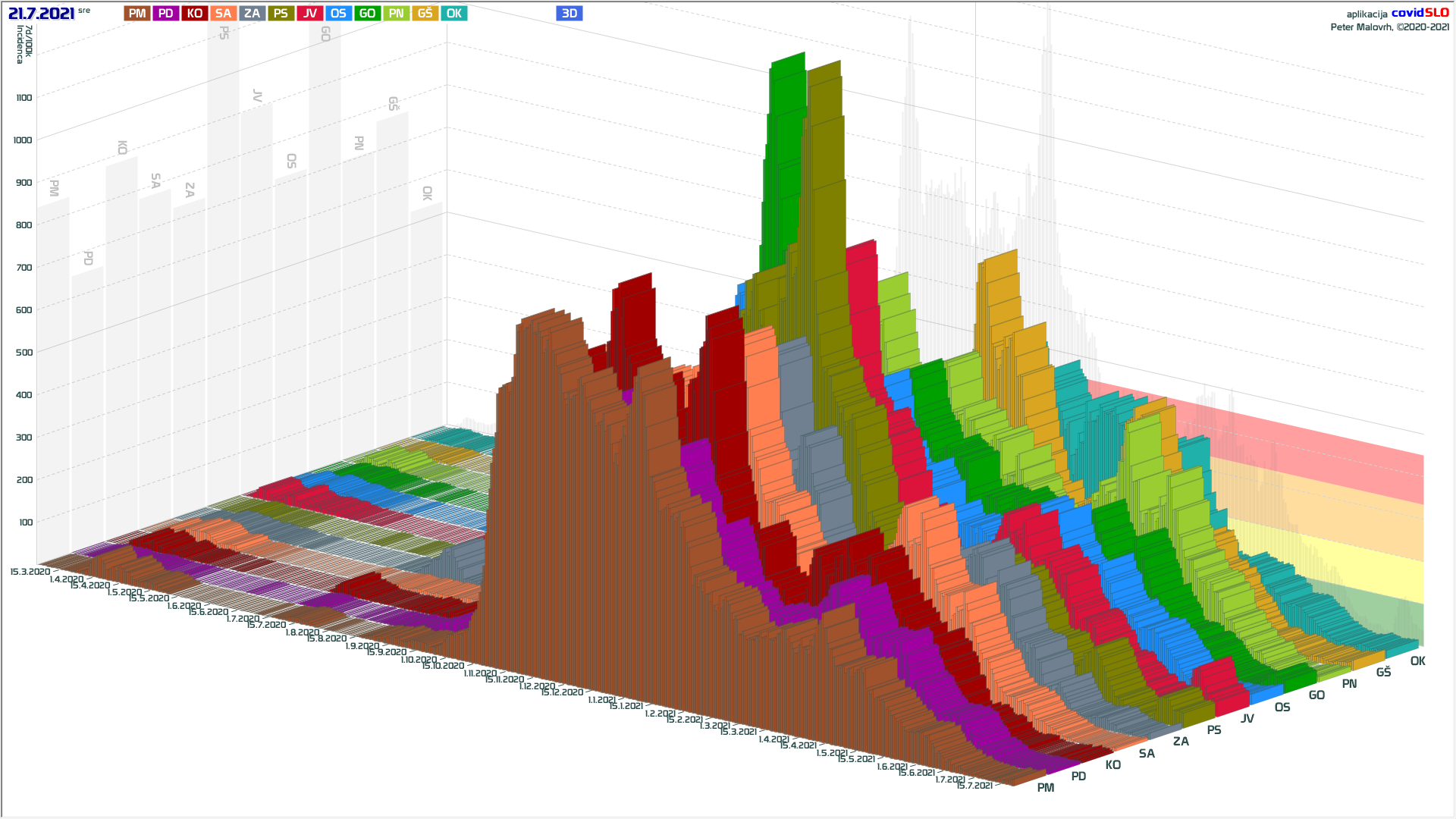Toggle the GŠ orange legend button

tap(425, 14)
